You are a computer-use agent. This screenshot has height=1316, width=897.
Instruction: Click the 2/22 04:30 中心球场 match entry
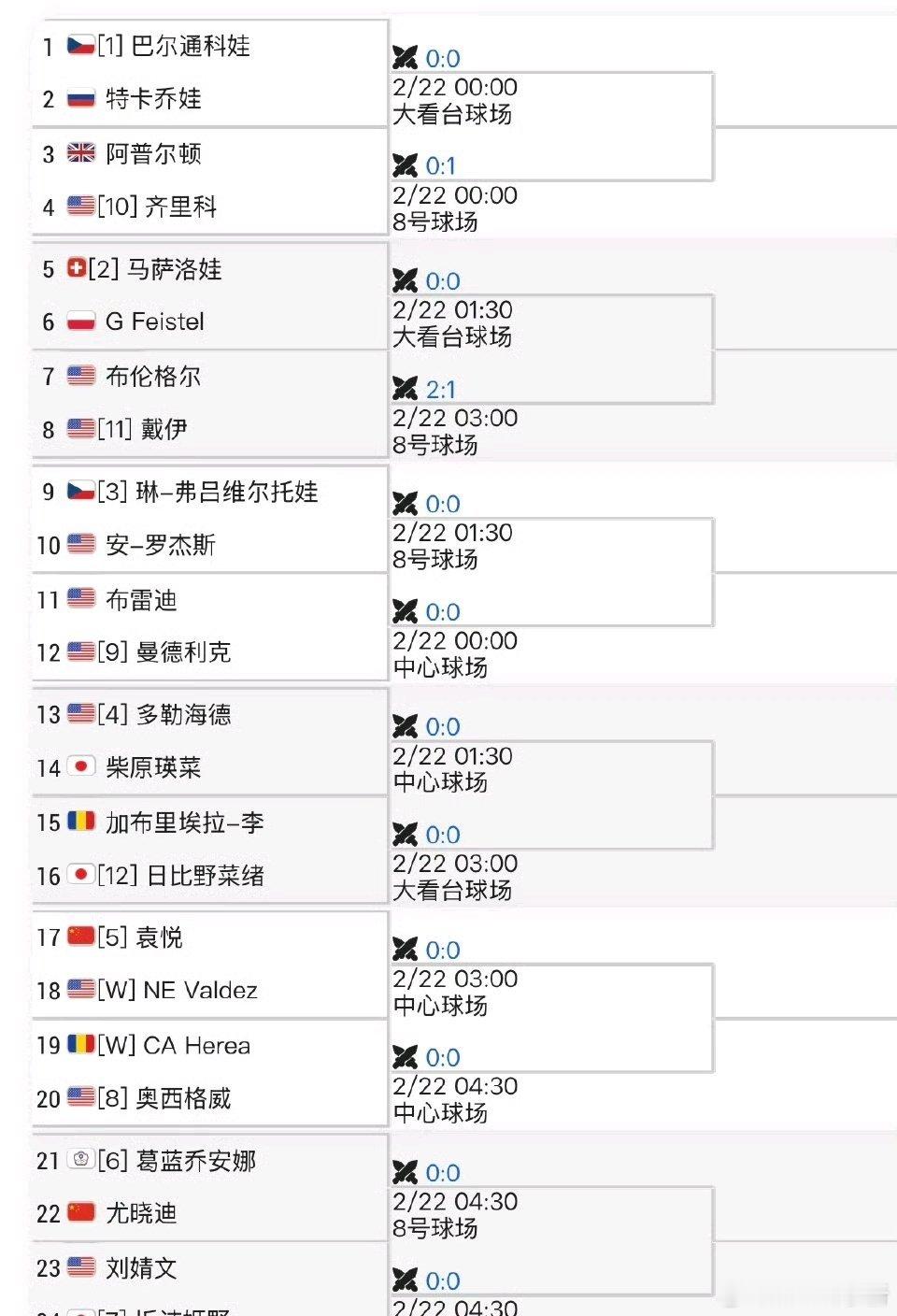[455, 1099]
